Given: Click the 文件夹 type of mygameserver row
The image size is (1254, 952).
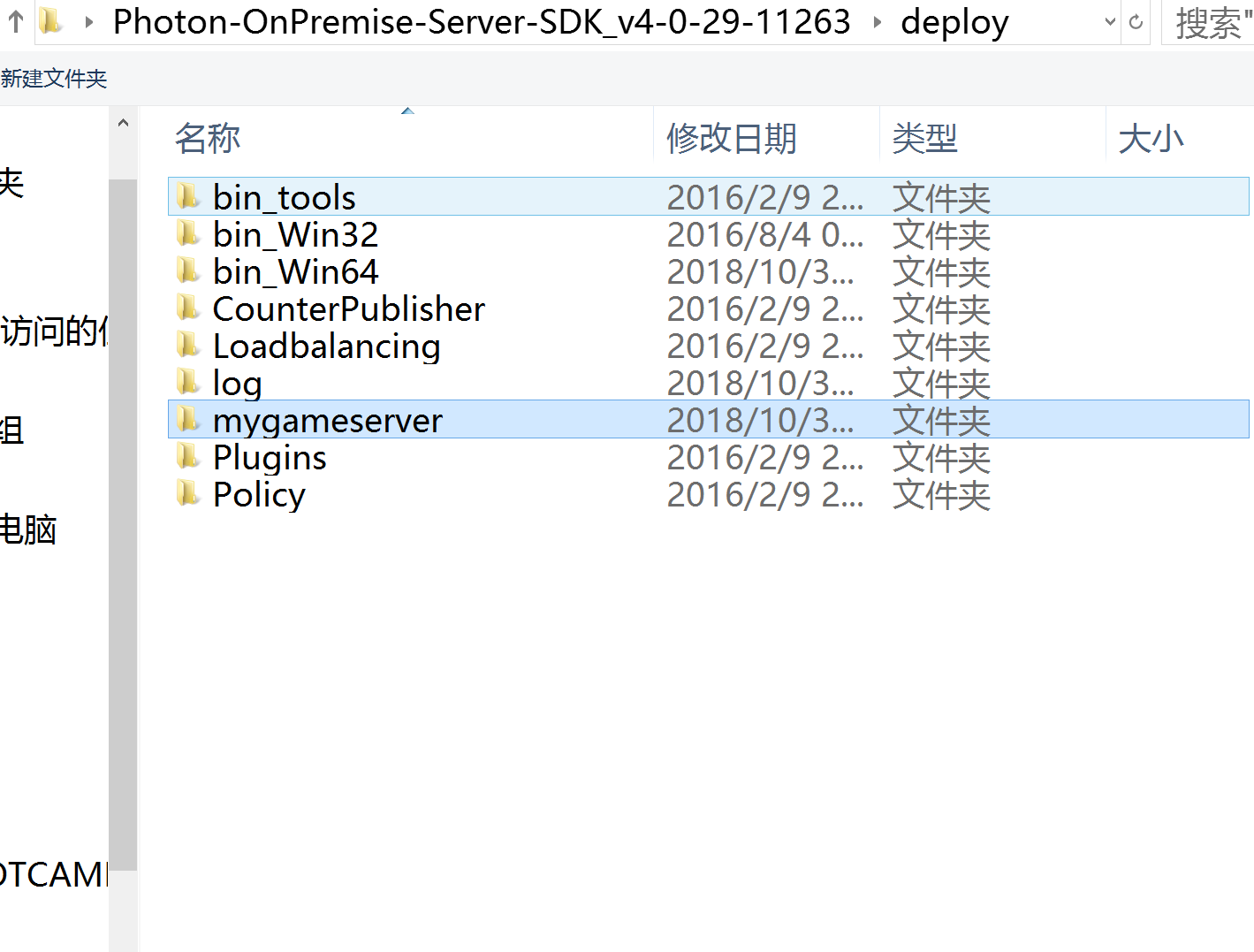Looking at the screenshot, I should (941, 421).
